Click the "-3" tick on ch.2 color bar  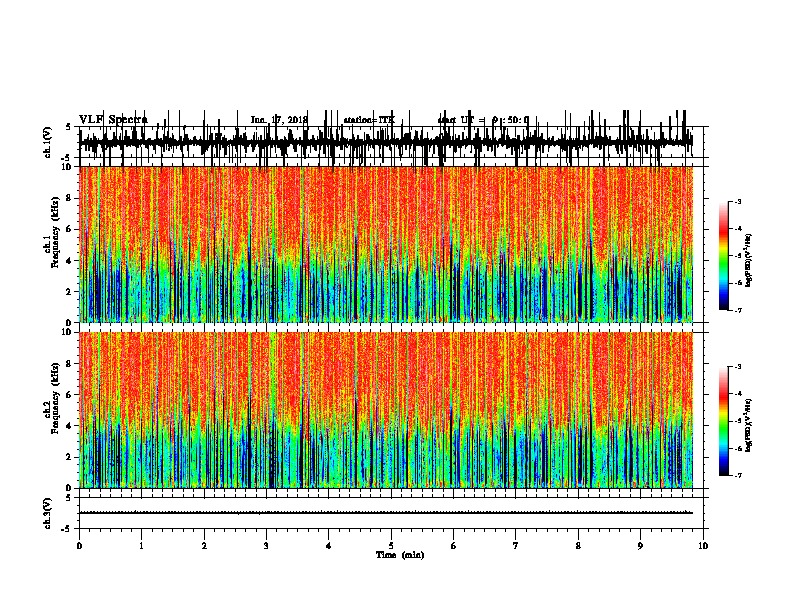(x=737, y=367)
